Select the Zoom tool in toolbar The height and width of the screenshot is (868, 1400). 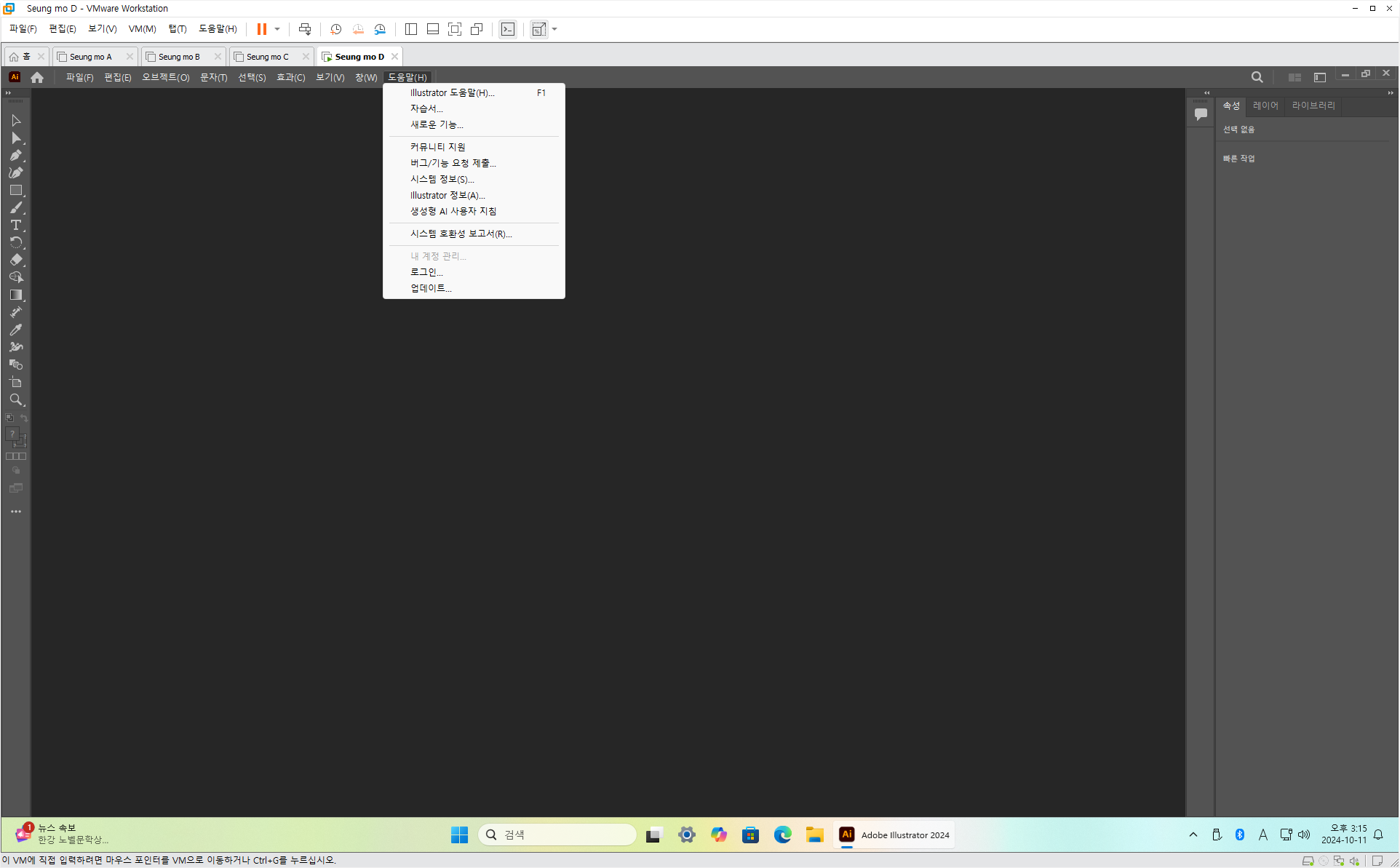click(x=16, y=399)
